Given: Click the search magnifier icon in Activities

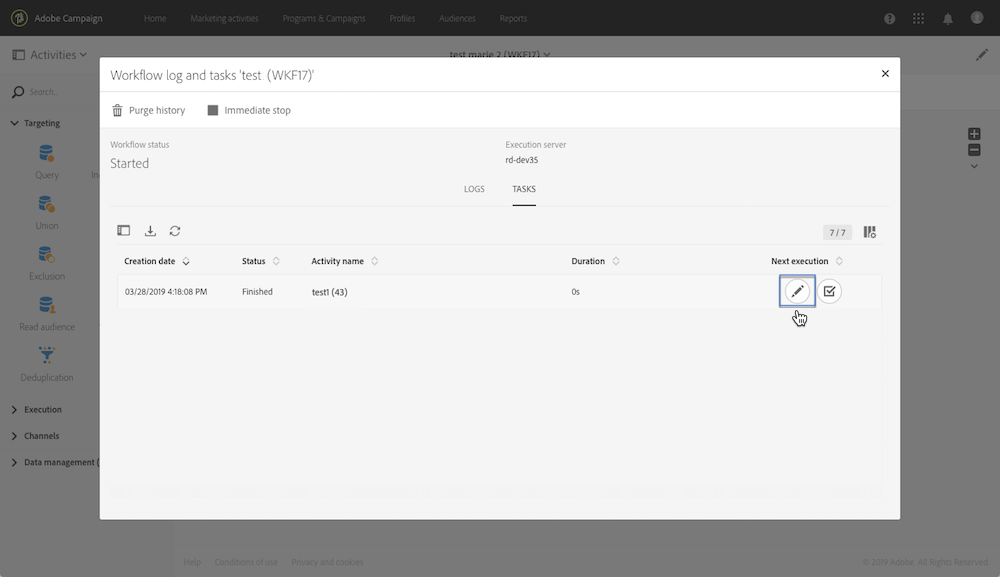Looking at the screenshot, I should pos(18,92).
